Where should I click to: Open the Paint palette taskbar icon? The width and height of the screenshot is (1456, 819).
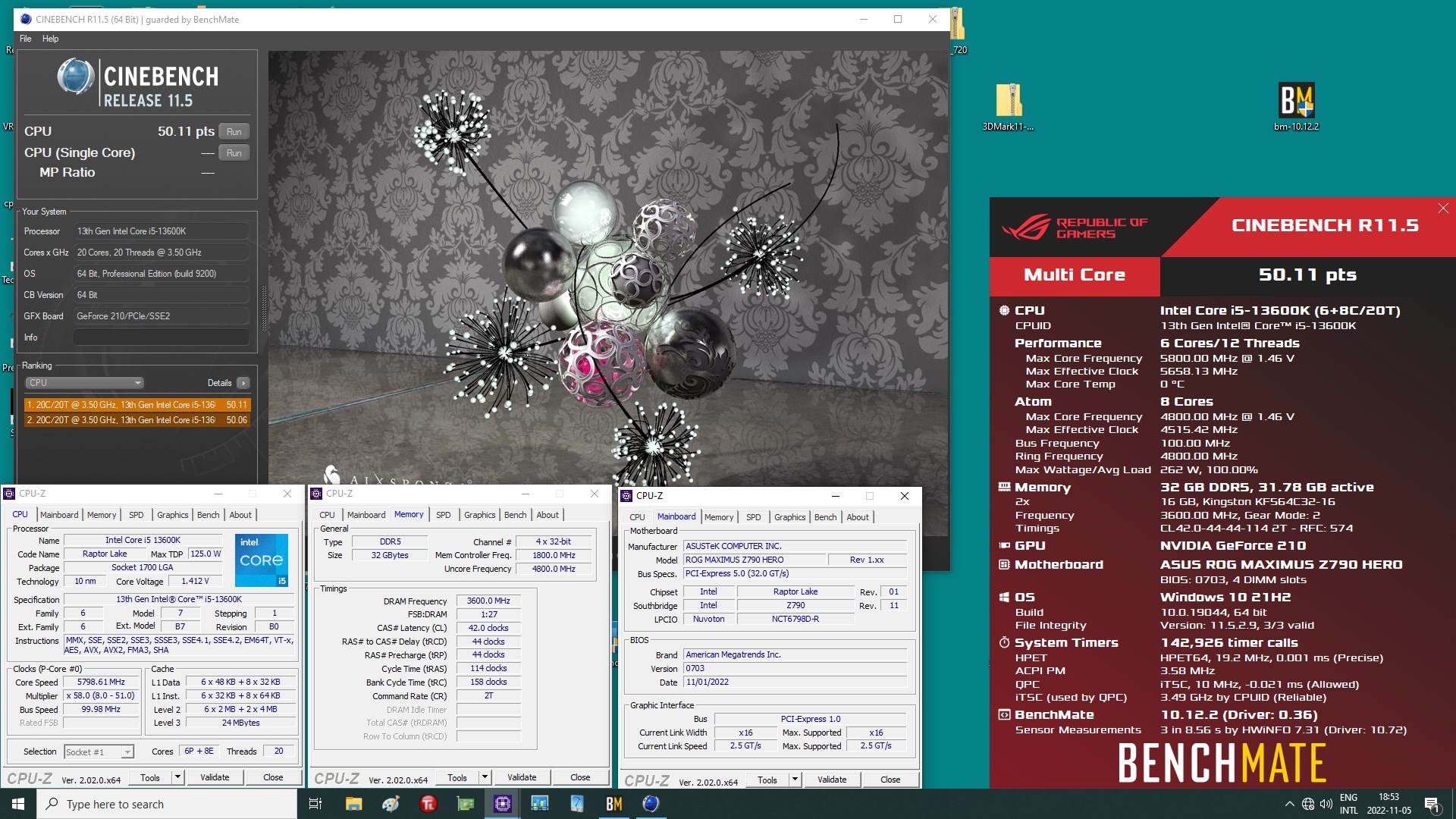391,804
